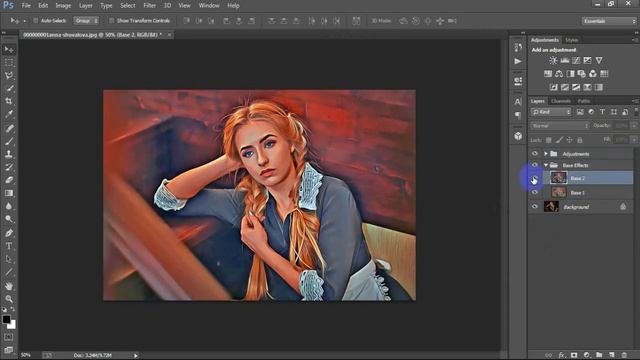This screenshot has height=360, width=640.
Task: Open the Character panel icon
Action: point(518,102)
